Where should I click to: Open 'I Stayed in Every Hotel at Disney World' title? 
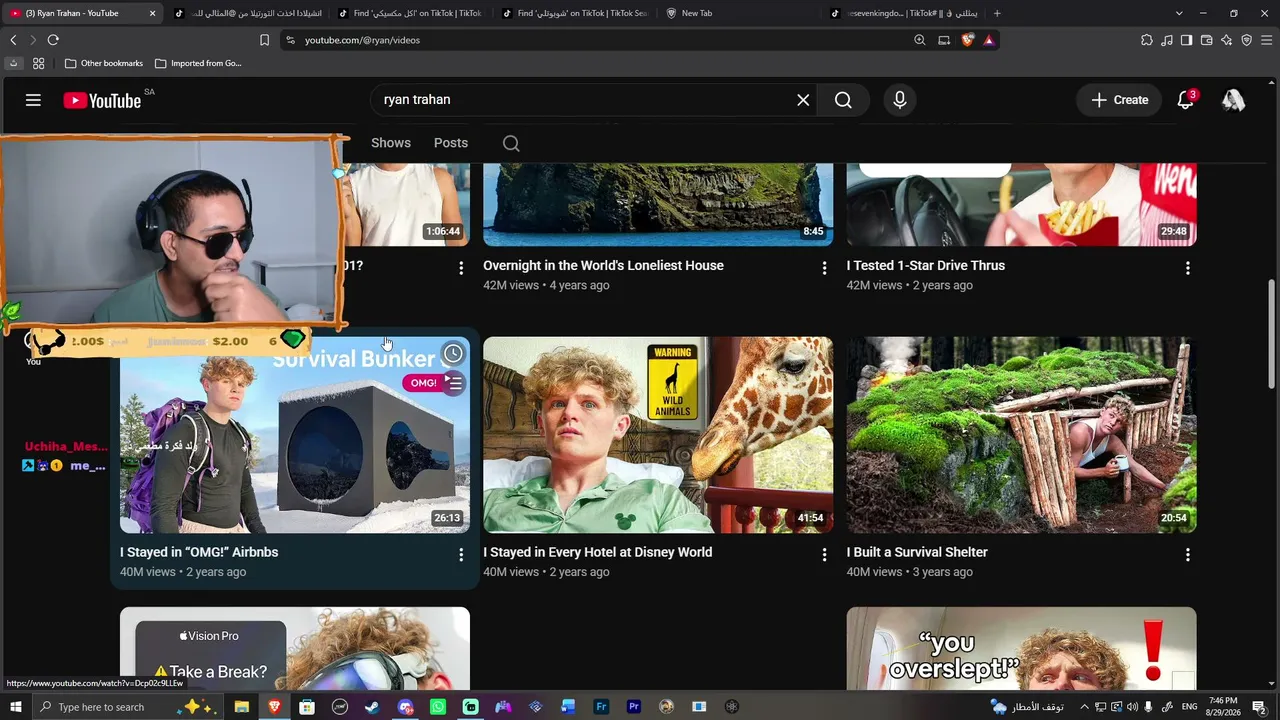pos(598,552)
